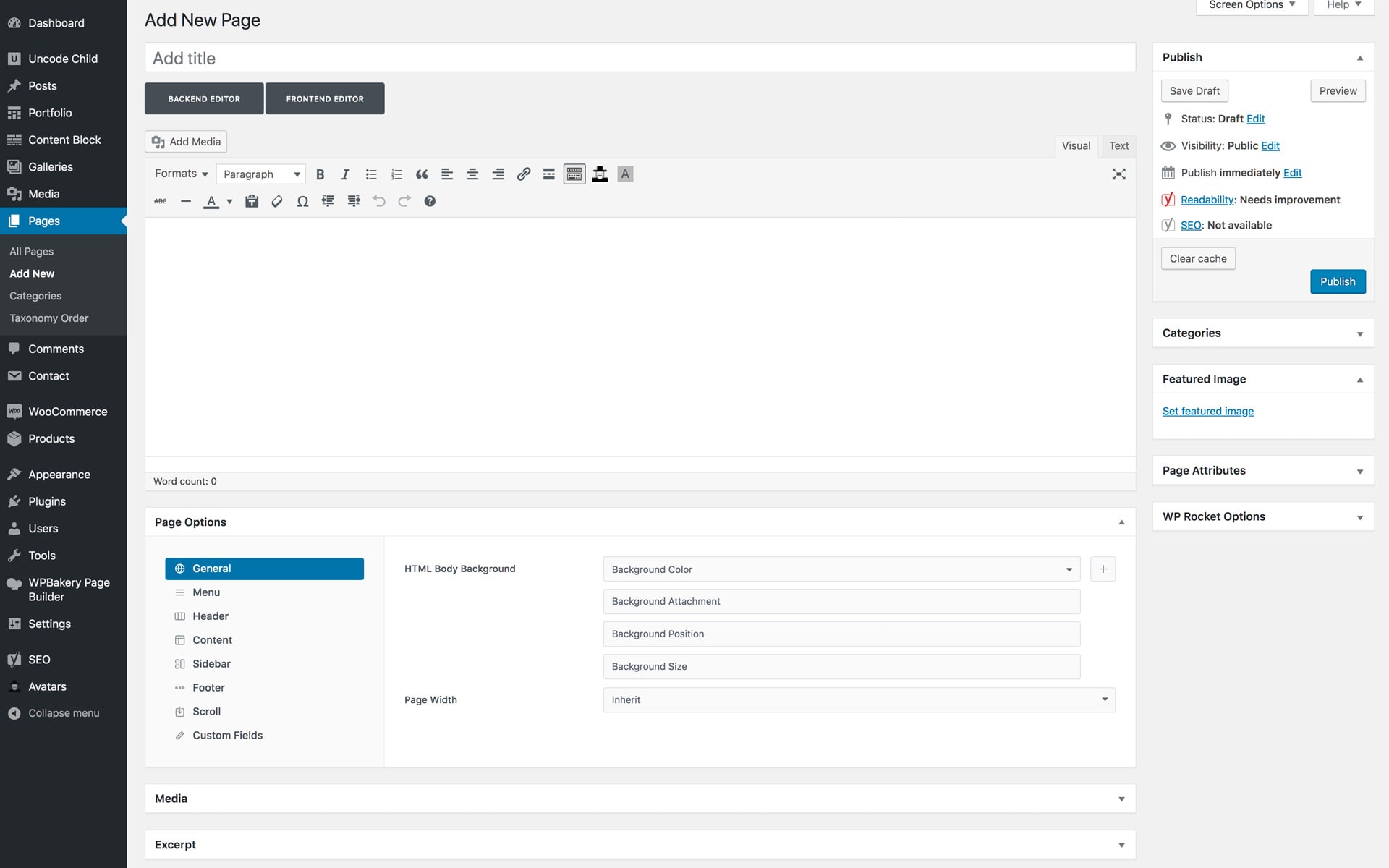The width and height of the screenshot is (1389, 868).
Task: Click the blockquote icon
Action: pyautogui.click(x=422, y=174)
